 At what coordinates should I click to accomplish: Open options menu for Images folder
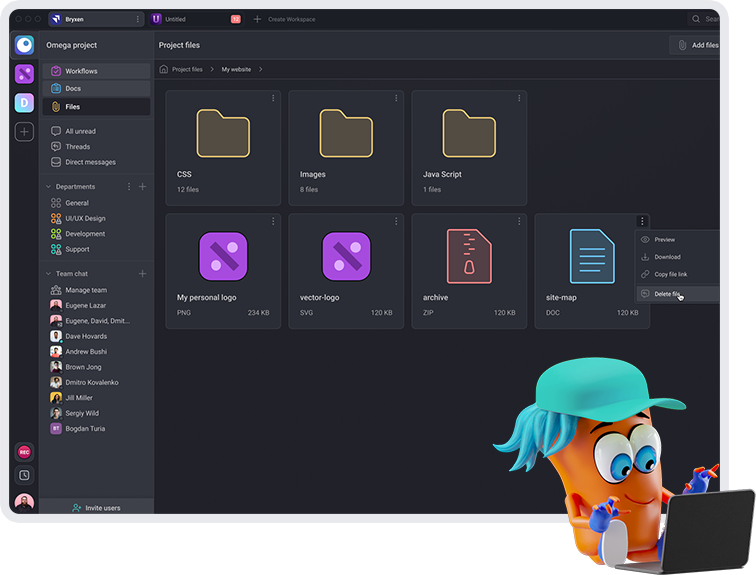pos(396,98)
